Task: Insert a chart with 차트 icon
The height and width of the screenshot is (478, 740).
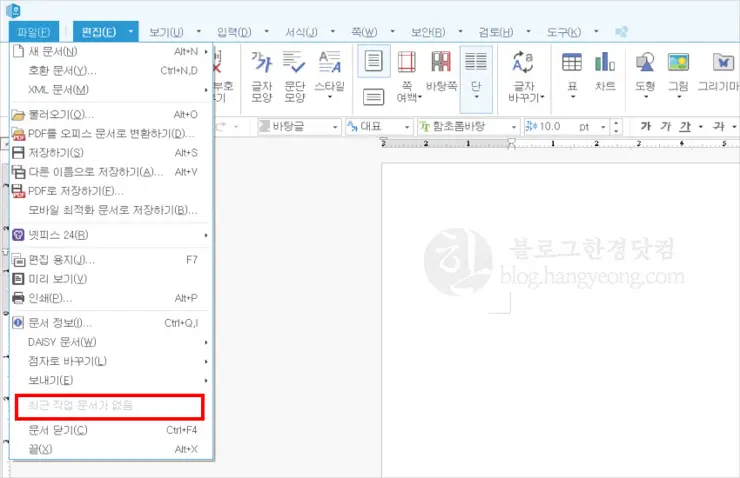Action: [x=605, y=72]
